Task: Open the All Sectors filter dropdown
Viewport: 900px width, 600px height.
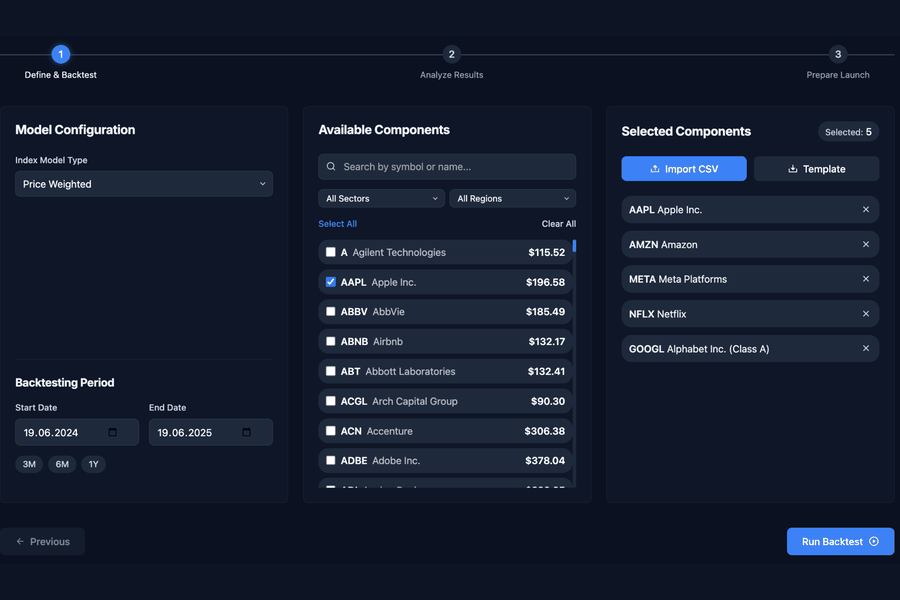Action: click(381, 199)
